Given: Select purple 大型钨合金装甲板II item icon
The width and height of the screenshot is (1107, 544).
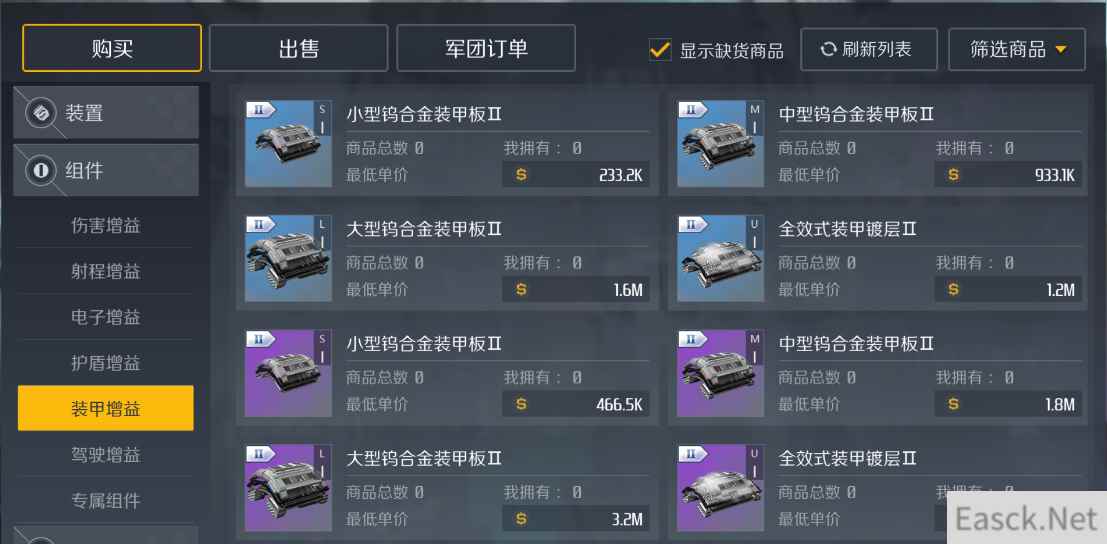Looking at the screenshot, I should coord(288,488).
